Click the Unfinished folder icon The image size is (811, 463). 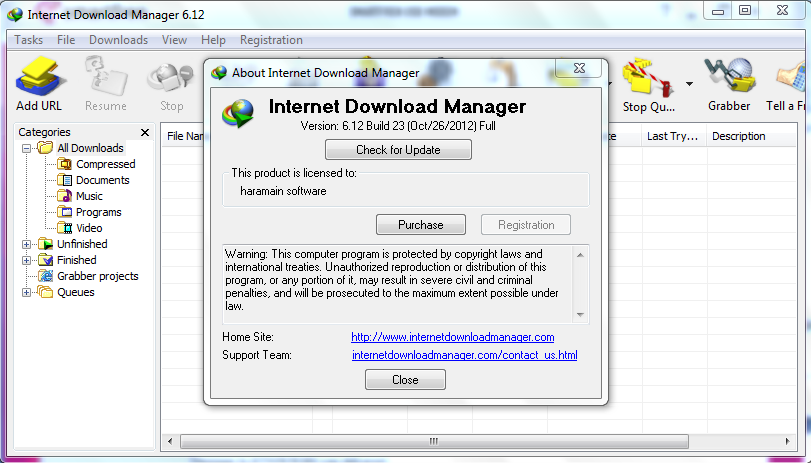(46, 244)
